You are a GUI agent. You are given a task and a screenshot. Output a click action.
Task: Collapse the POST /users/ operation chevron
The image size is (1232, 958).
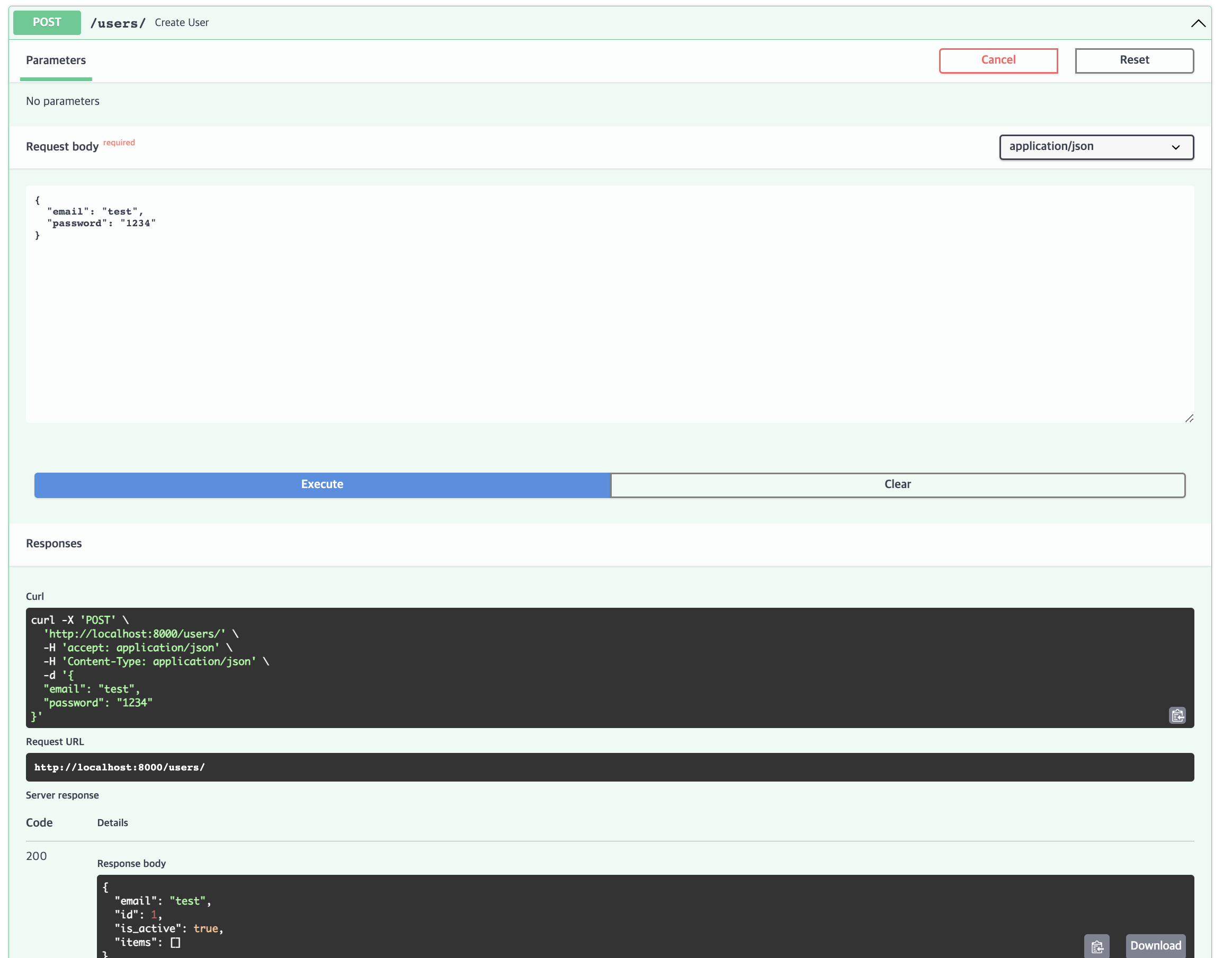point(1198,23)
